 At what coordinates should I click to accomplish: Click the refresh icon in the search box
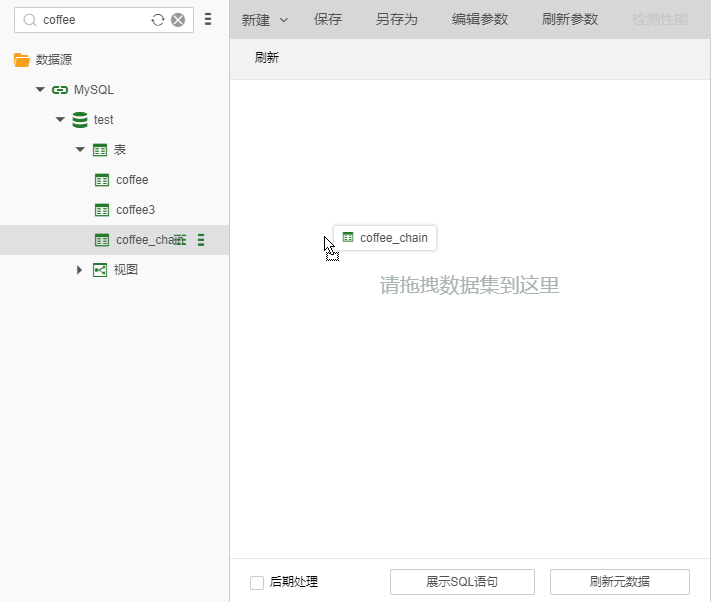coord(158,20)
